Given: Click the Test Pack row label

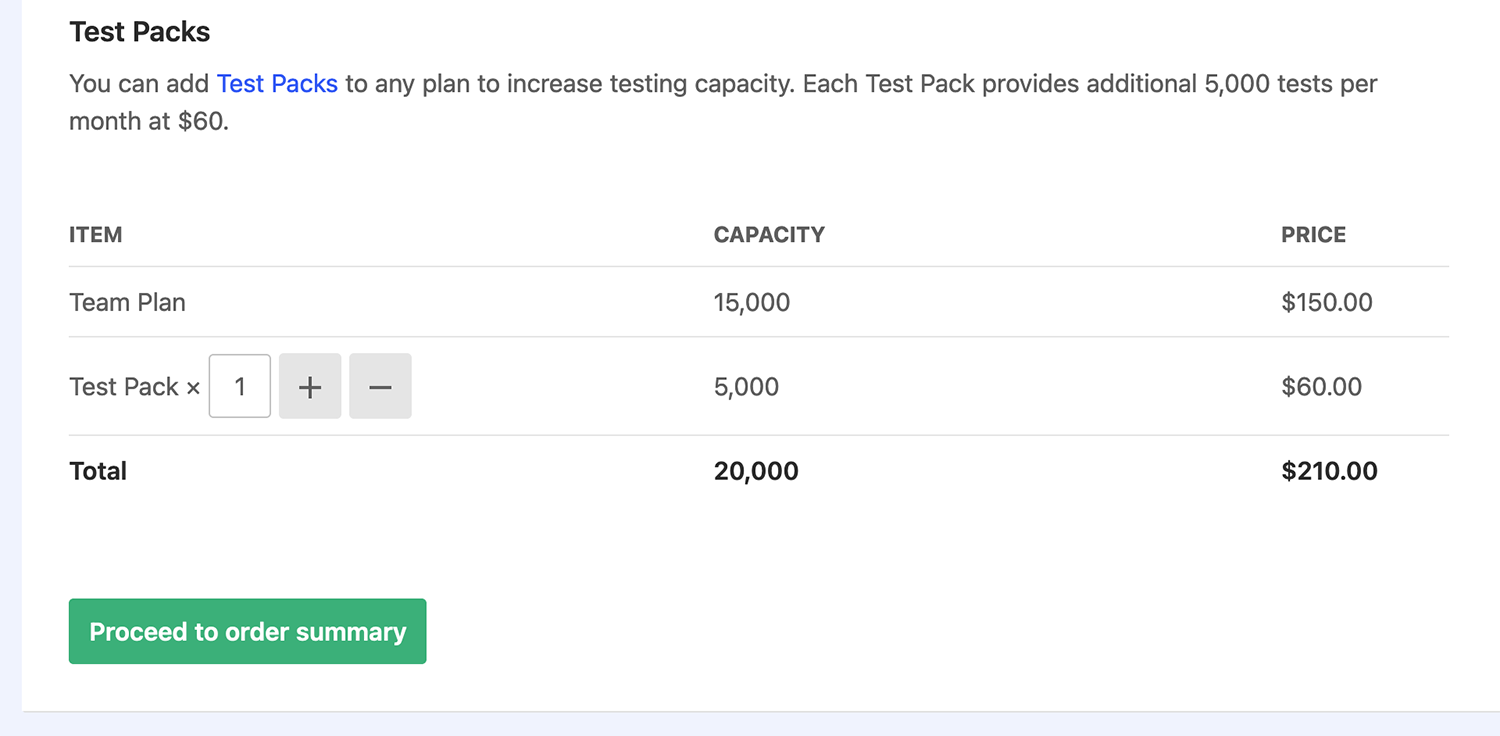Looking at the screenshot, I should click(x=125, y=386).
